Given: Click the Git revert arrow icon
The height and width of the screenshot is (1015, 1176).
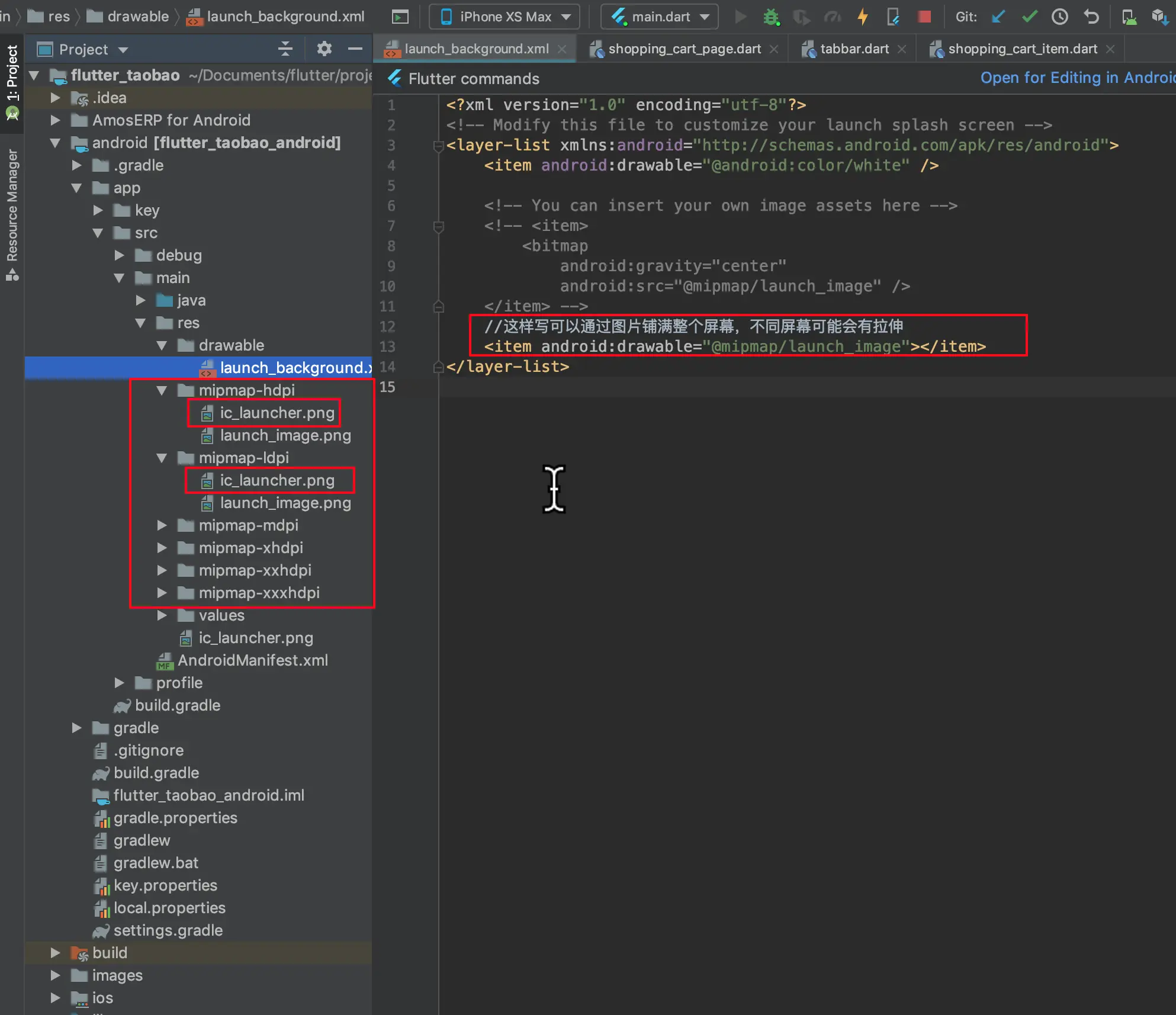Looking at the screenshot, I should tap(1091, 17).
